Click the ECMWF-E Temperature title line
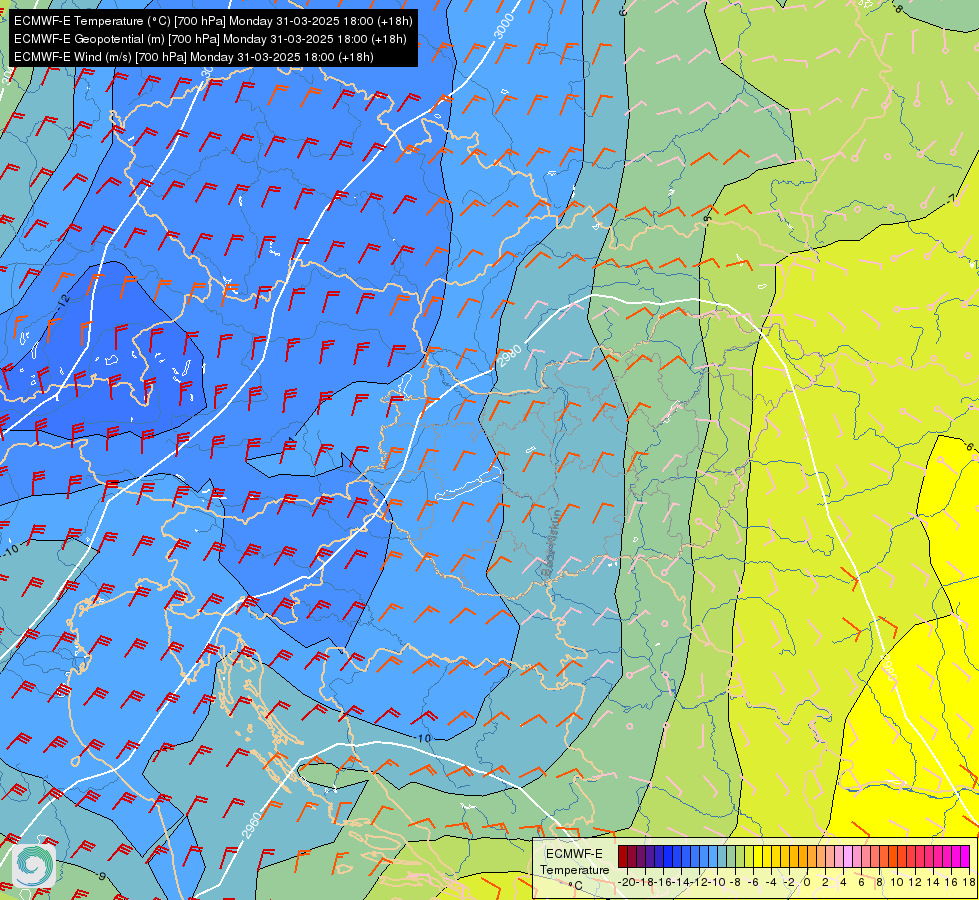This screenshot has height=900, width=979. pyautogui.click(x=213, y=21)
